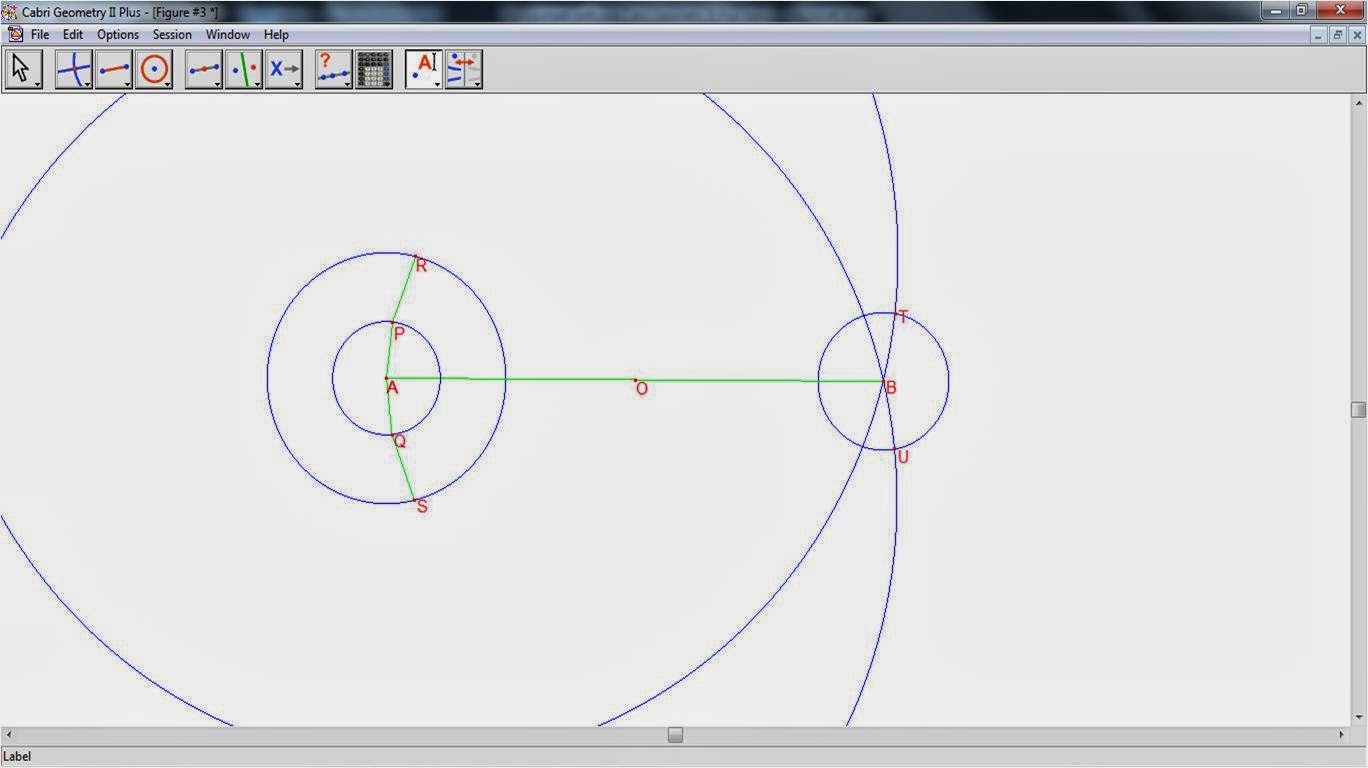Open the Attributes tool box
The height and width of the screenshot is (768, 1368).
coord(464,69)
